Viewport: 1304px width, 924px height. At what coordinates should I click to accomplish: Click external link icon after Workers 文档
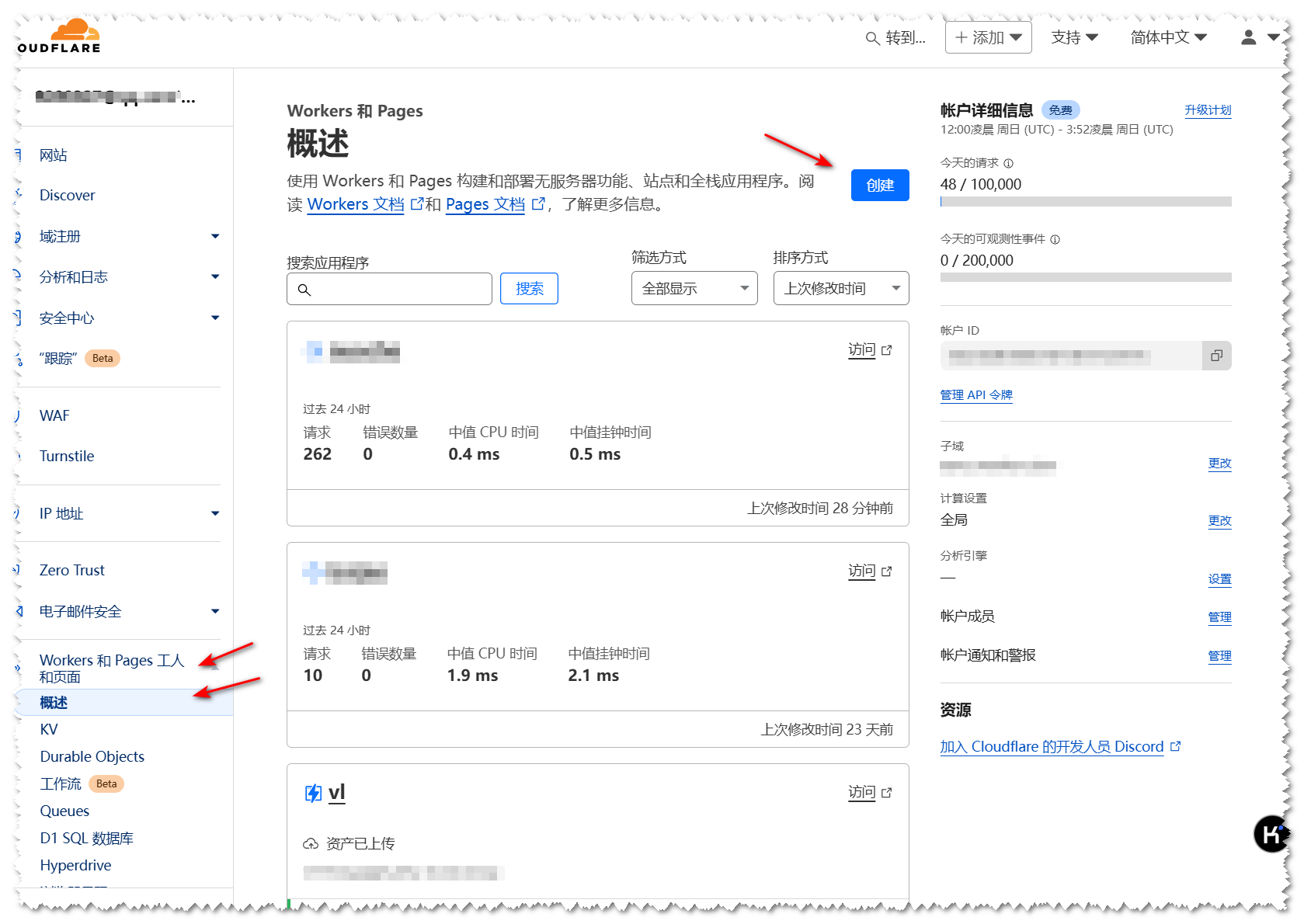pos(416,204)
